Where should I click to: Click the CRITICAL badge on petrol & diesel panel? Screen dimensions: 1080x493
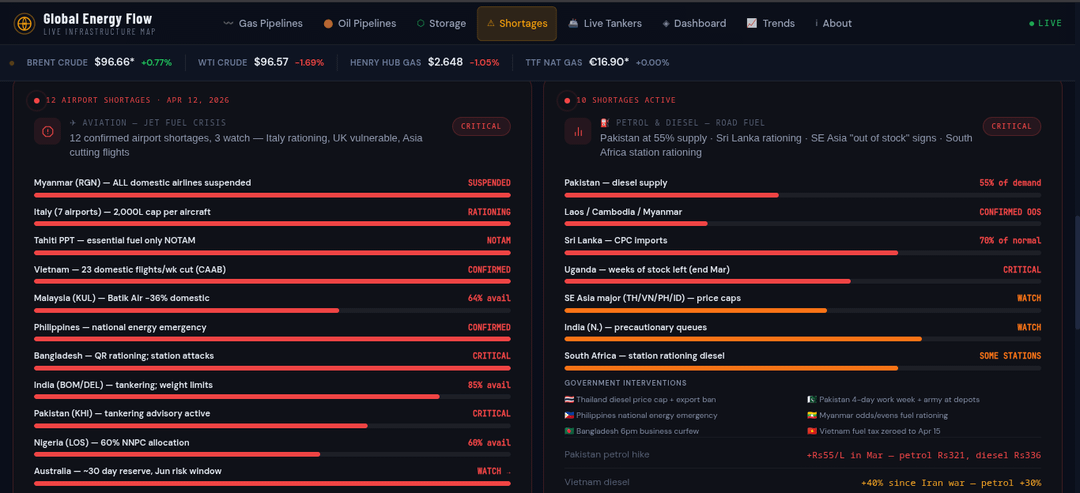click(x=1011, y=126)
